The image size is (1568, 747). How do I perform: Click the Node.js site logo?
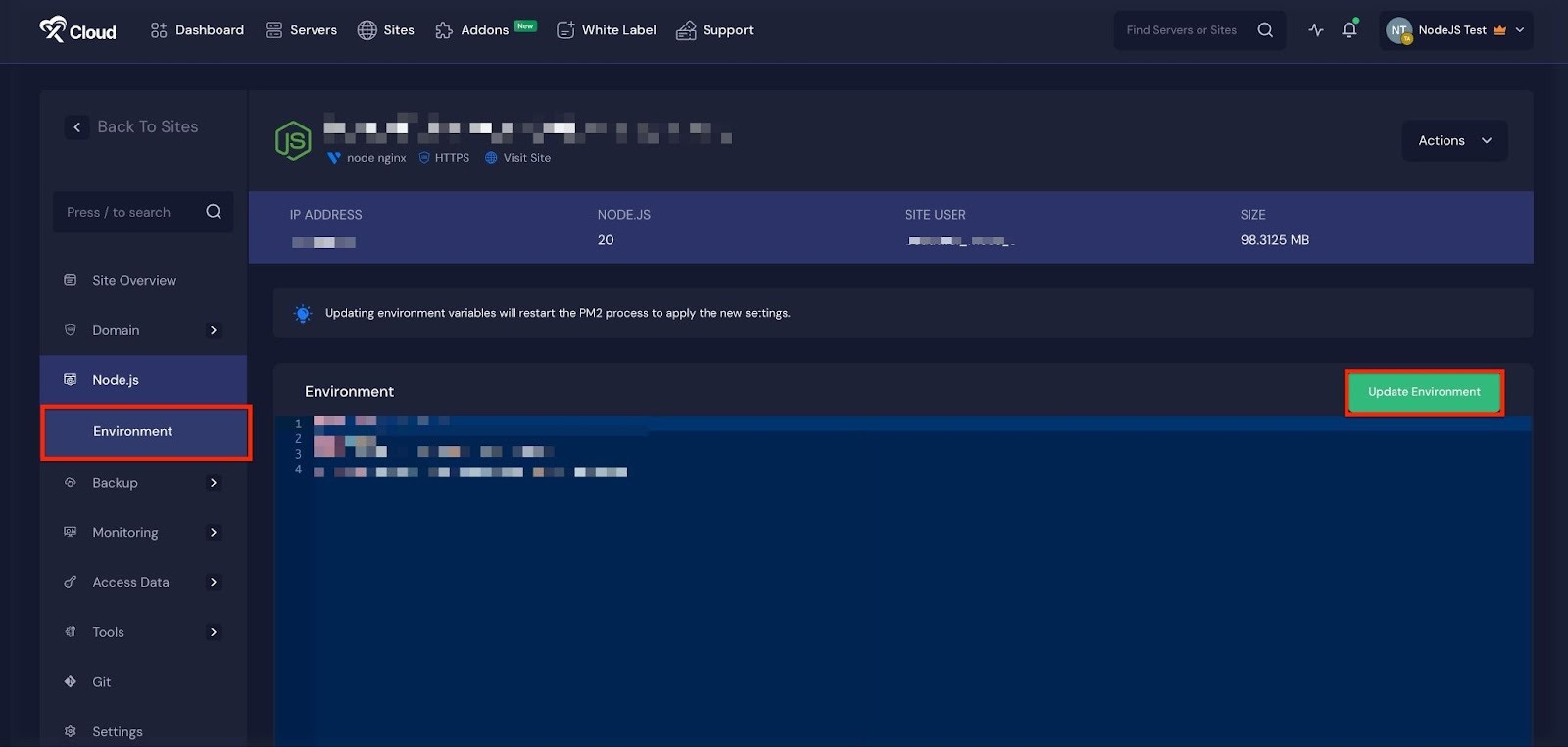(x=293, y=141)
